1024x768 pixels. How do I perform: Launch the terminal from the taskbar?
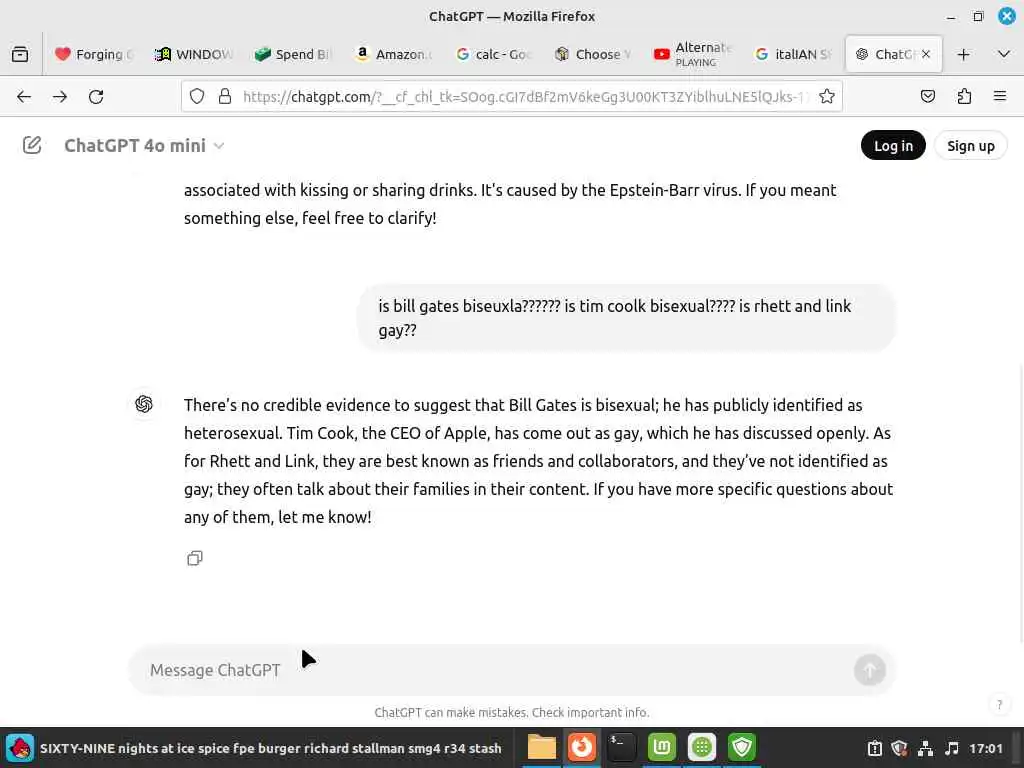coord(621,748)
